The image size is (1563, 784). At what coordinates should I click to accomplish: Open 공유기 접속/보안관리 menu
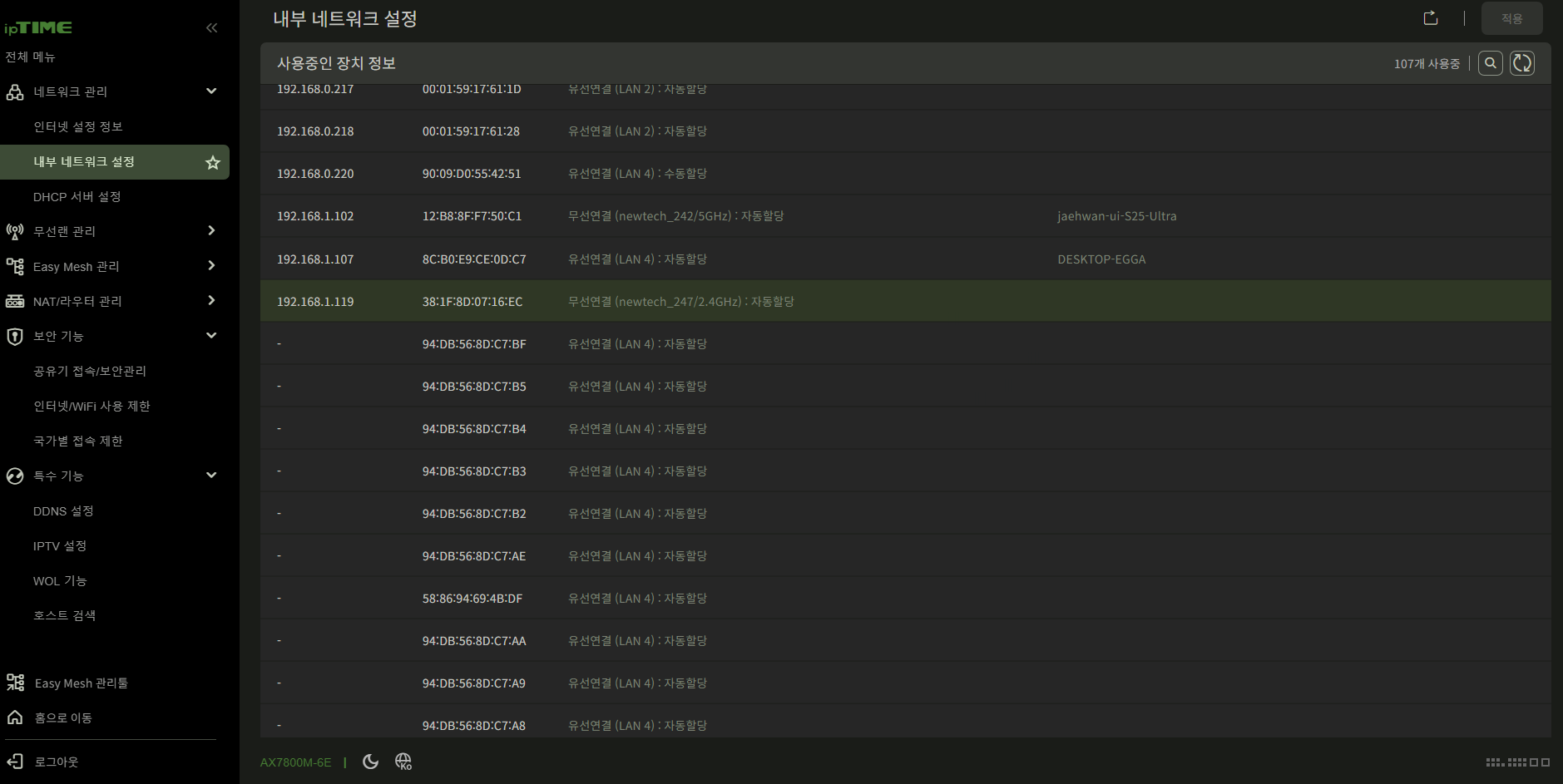(90, 371)
